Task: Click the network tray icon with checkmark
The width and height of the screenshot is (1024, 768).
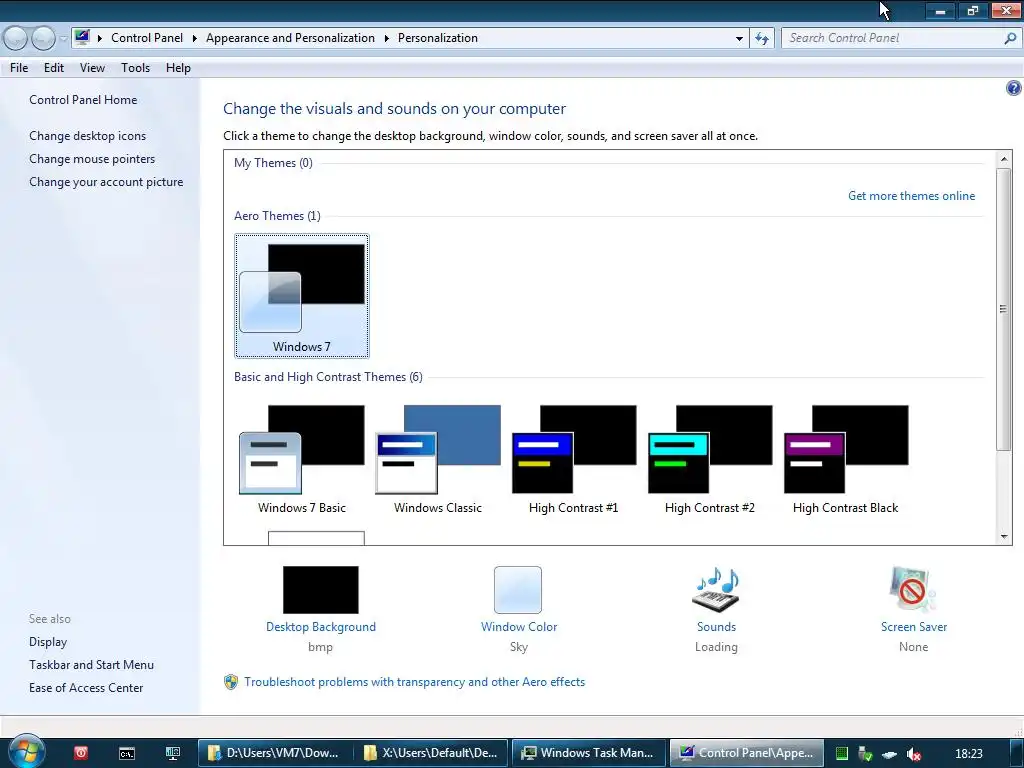Action: [x=865, y=754]
